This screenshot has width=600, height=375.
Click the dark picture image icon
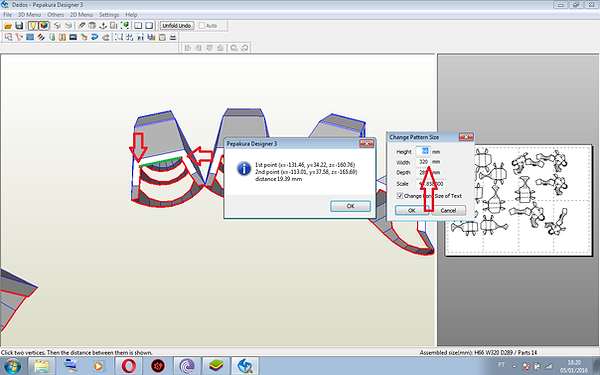coord(73,37)
